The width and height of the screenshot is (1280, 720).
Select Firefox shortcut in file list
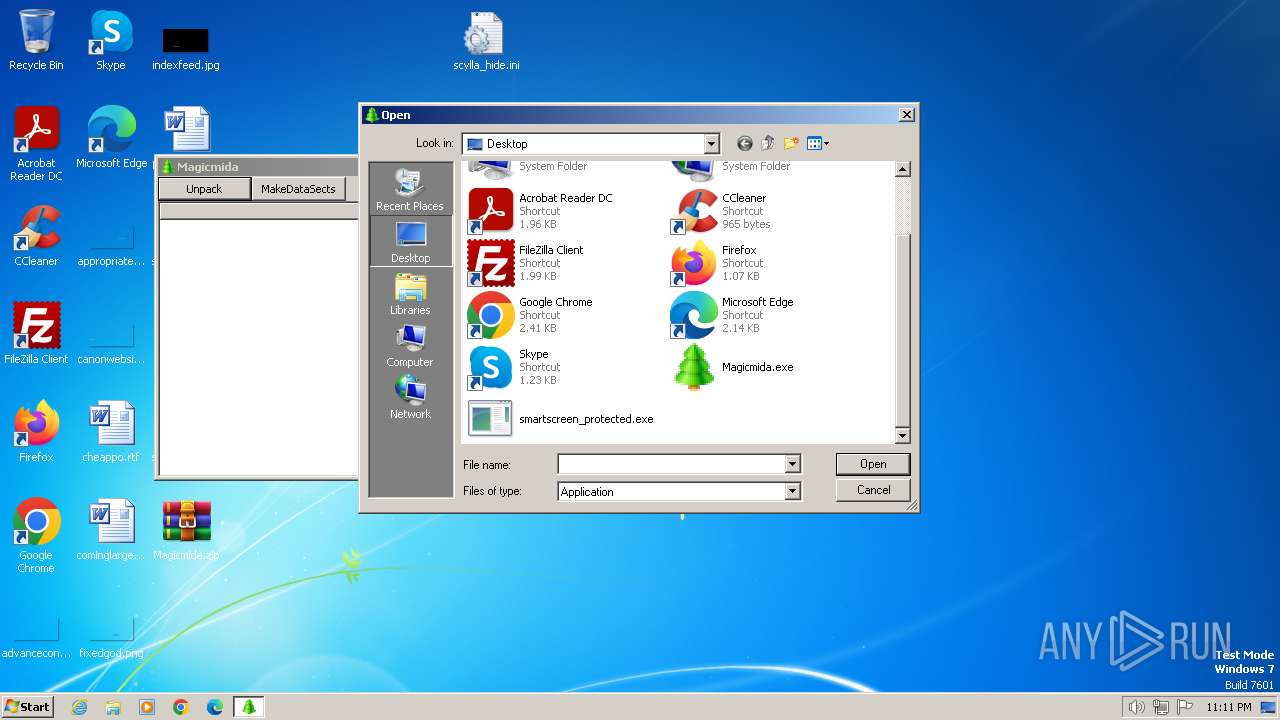click(x=716, y=263)
